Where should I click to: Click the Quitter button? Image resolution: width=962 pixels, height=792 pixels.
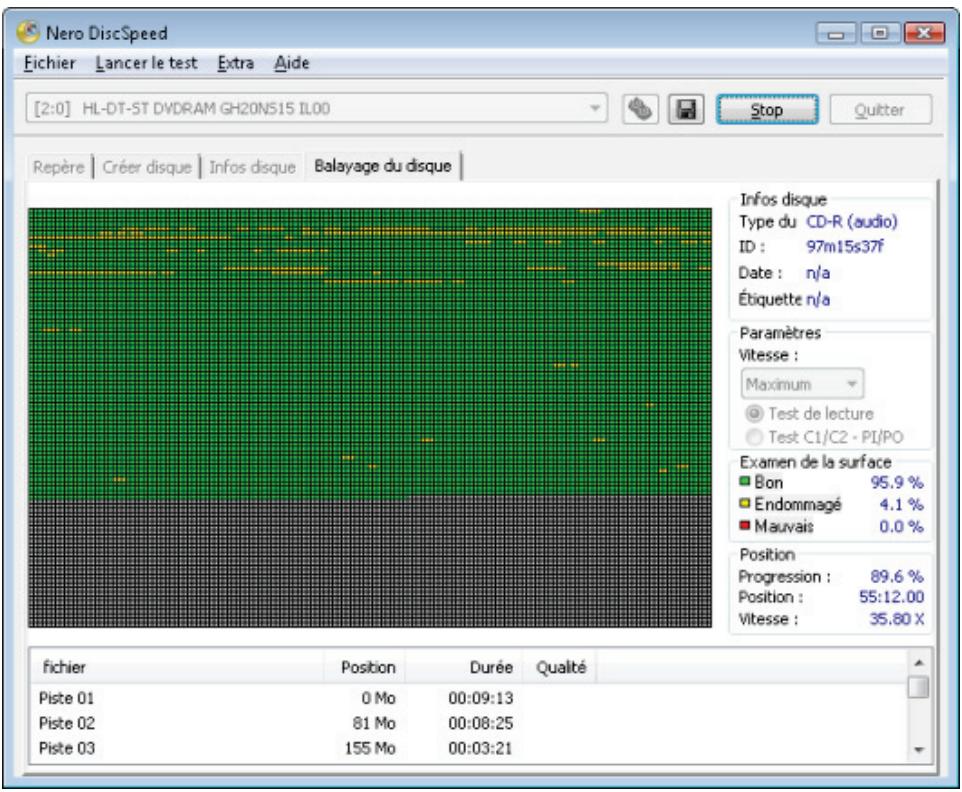click(880, 110)
